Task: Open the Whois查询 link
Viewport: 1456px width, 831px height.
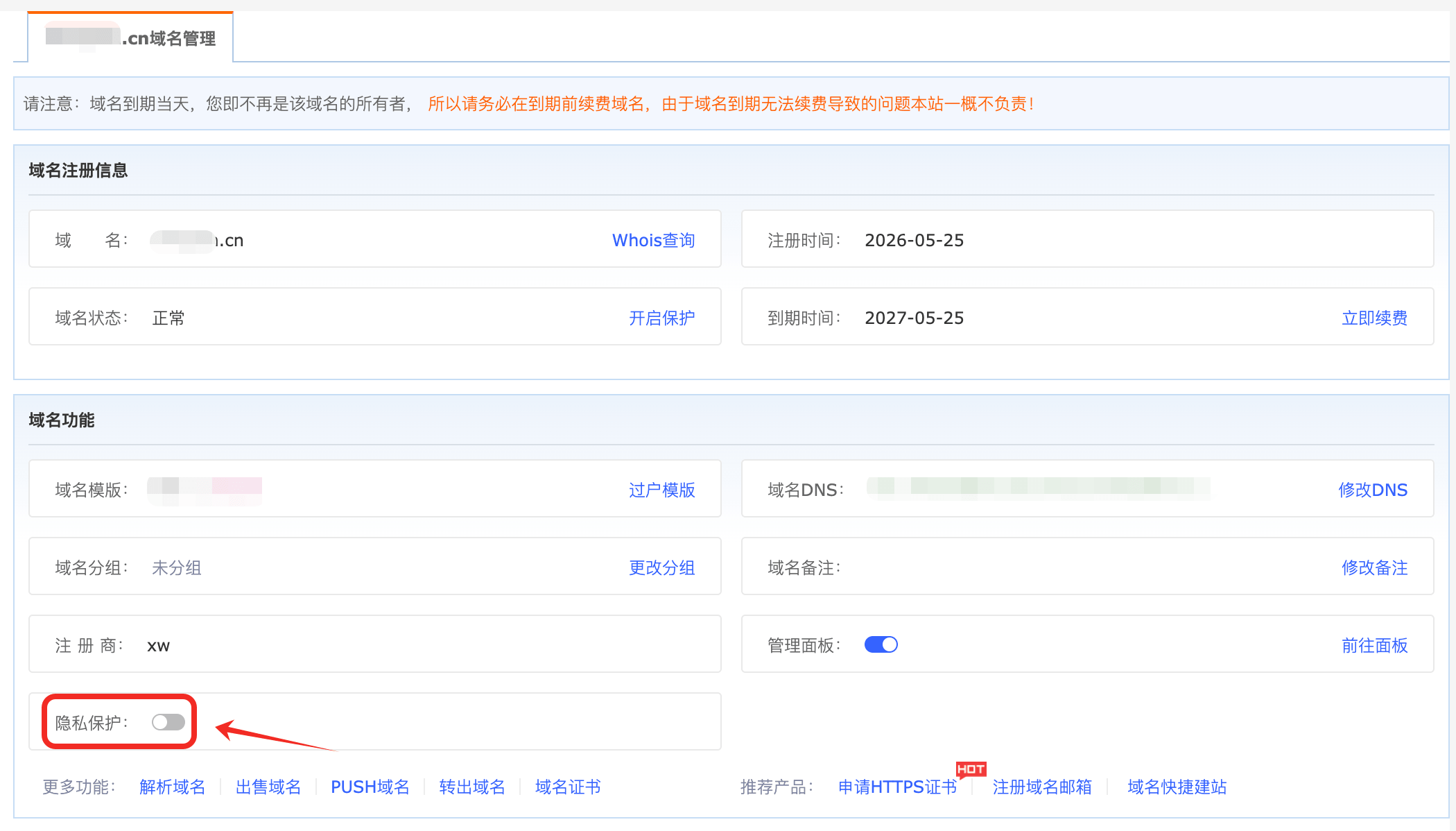Action: 653,240
